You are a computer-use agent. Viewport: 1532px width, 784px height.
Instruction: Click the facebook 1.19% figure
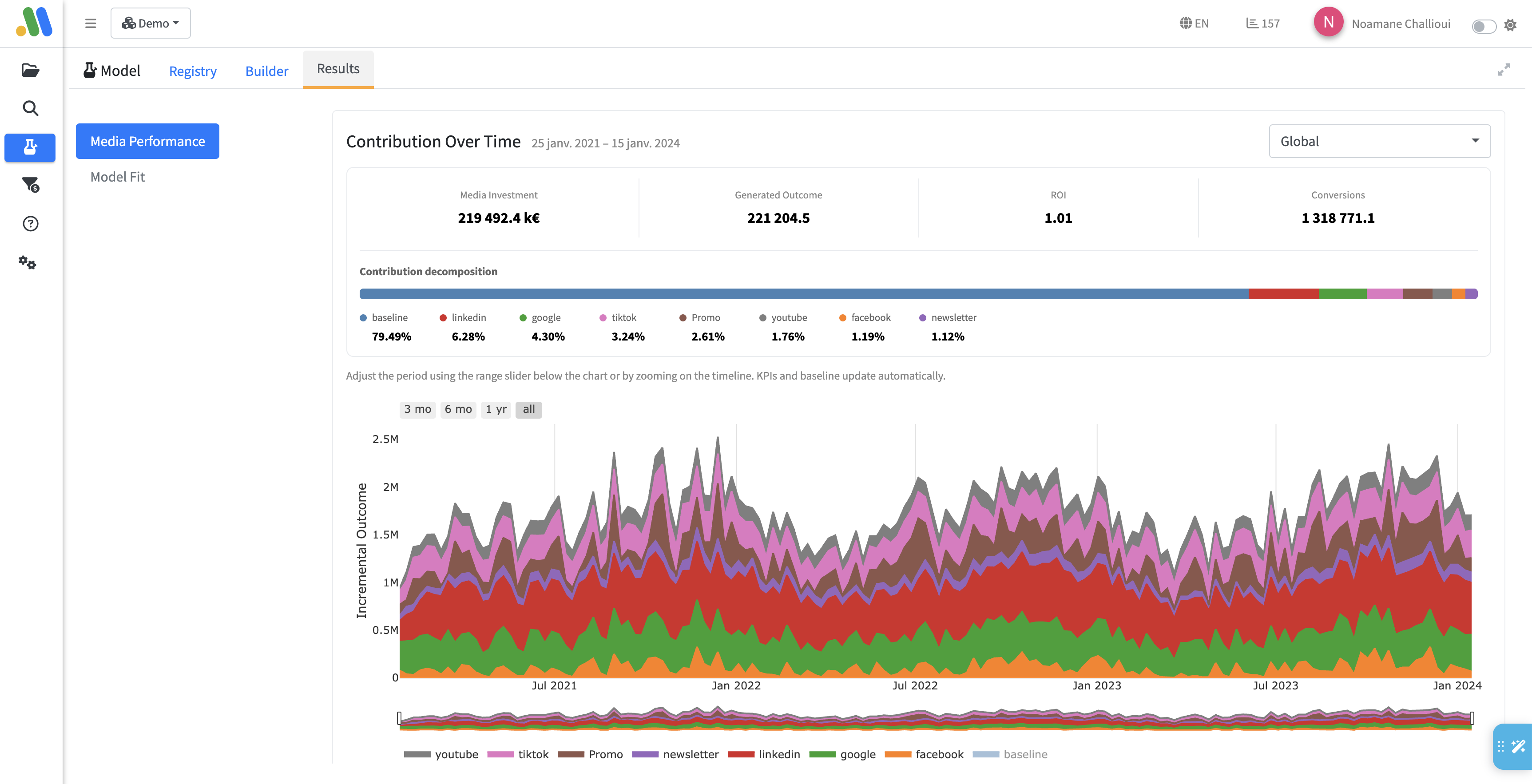[x=868, y=337]
